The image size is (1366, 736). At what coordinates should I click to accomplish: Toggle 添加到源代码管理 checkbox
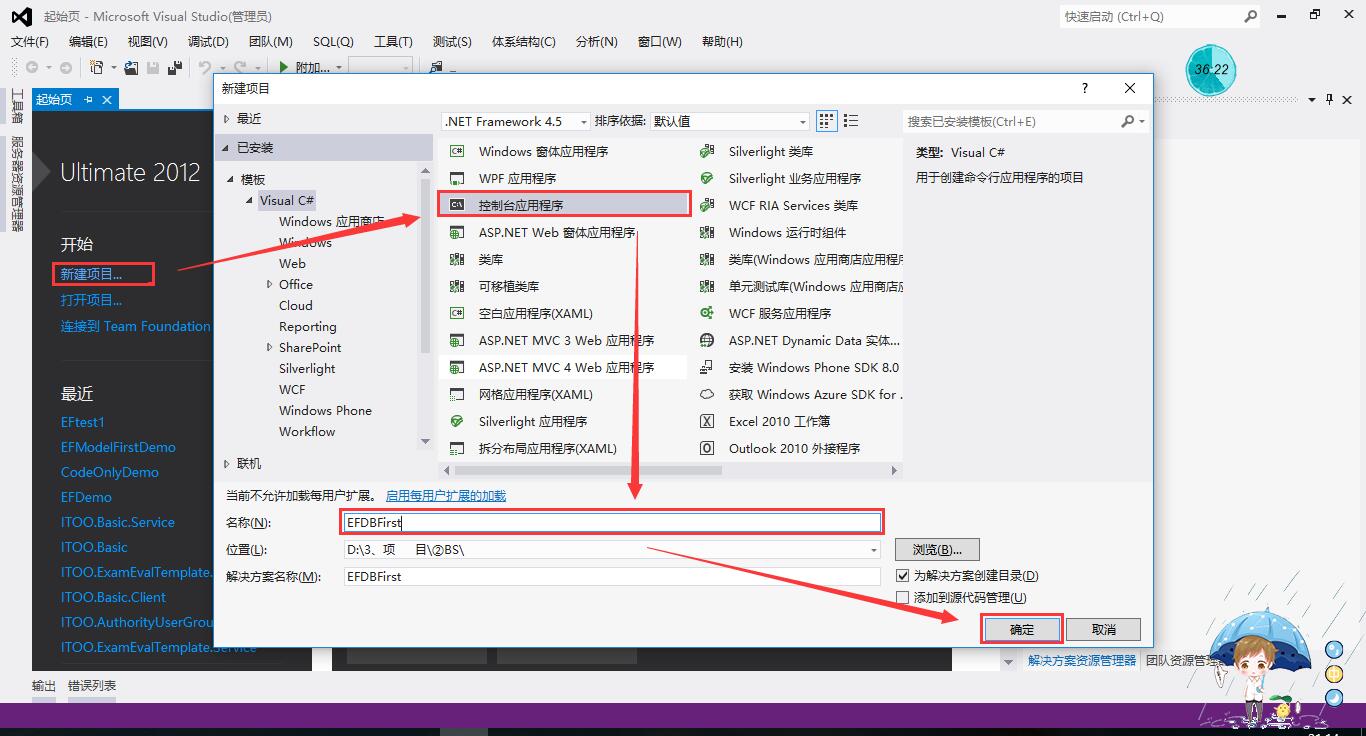(x=903, y=597)
